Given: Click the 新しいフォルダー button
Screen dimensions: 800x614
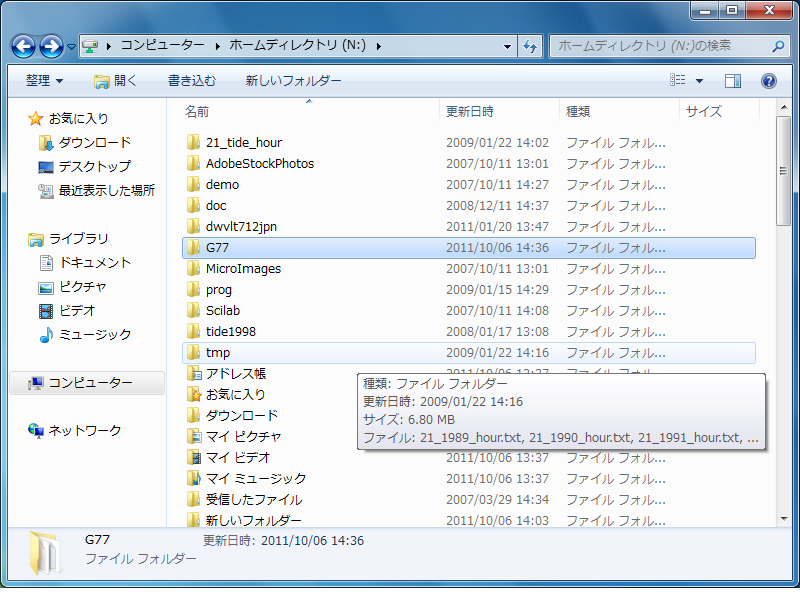Looking at the screenshot, I should [x=293, y=81].
